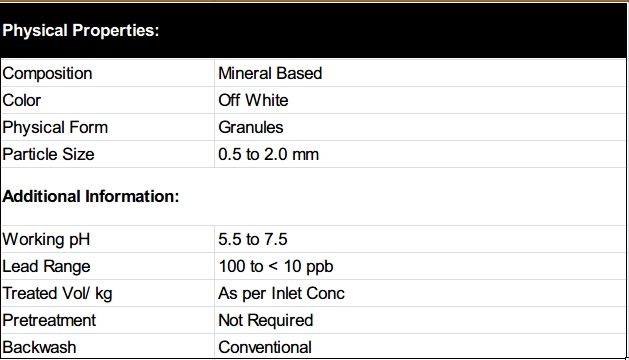The width and height of the screenshot is (629, 360).
Task: Select the Color label cell
Action: (108, 100)
